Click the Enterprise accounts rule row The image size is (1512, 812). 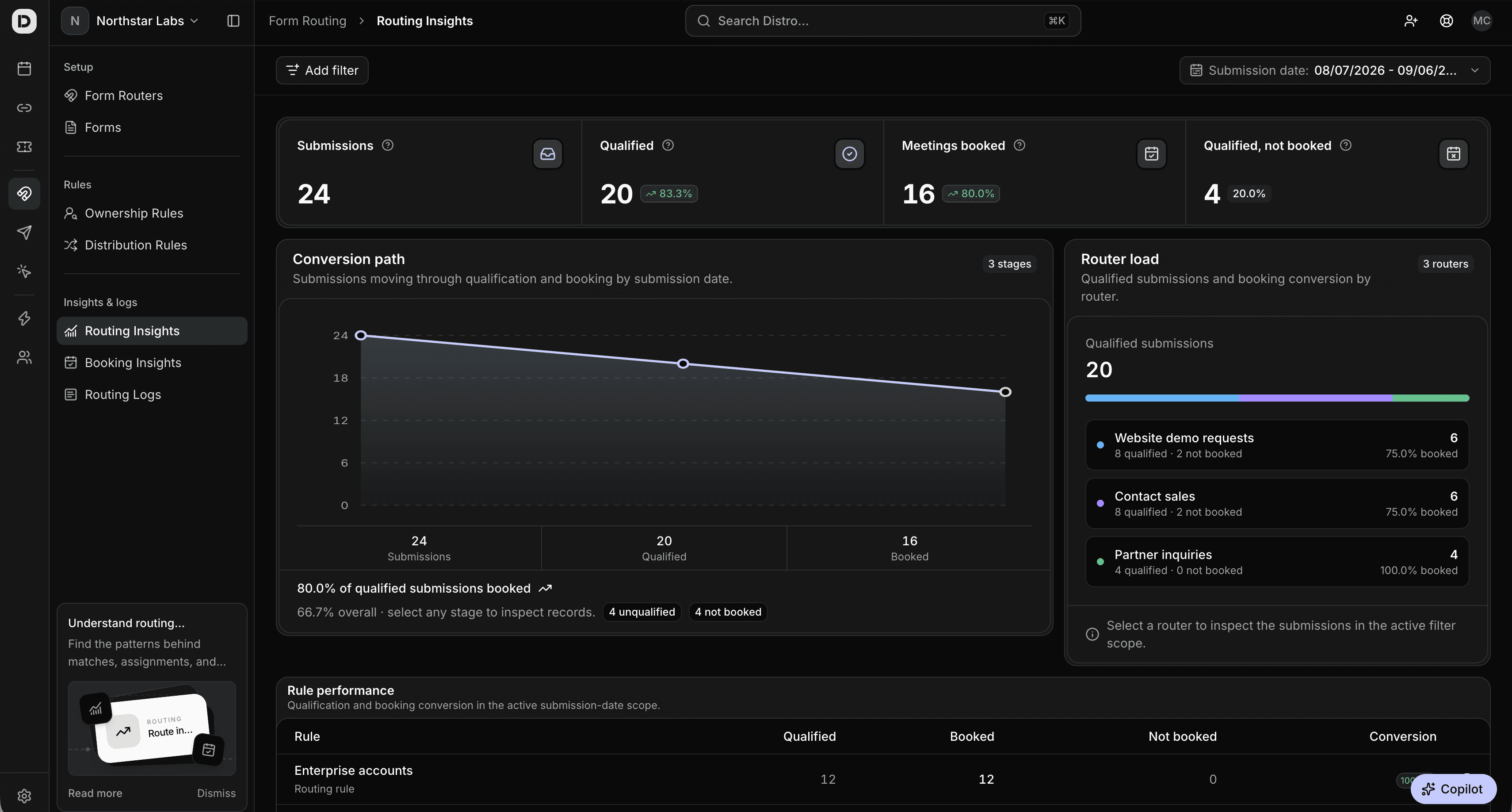[883, 779]
